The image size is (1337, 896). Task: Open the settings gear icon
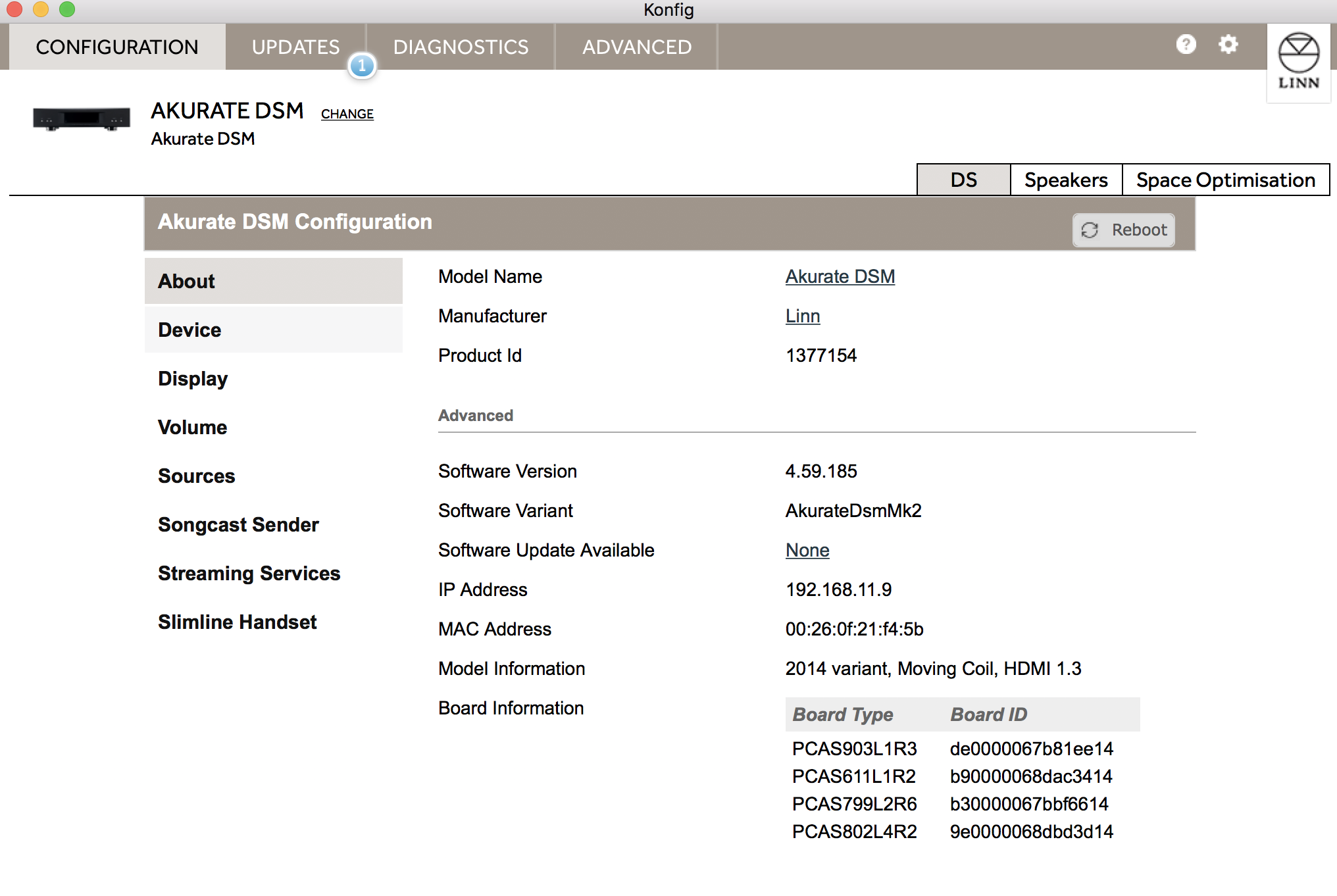(x=1228, y=45)
